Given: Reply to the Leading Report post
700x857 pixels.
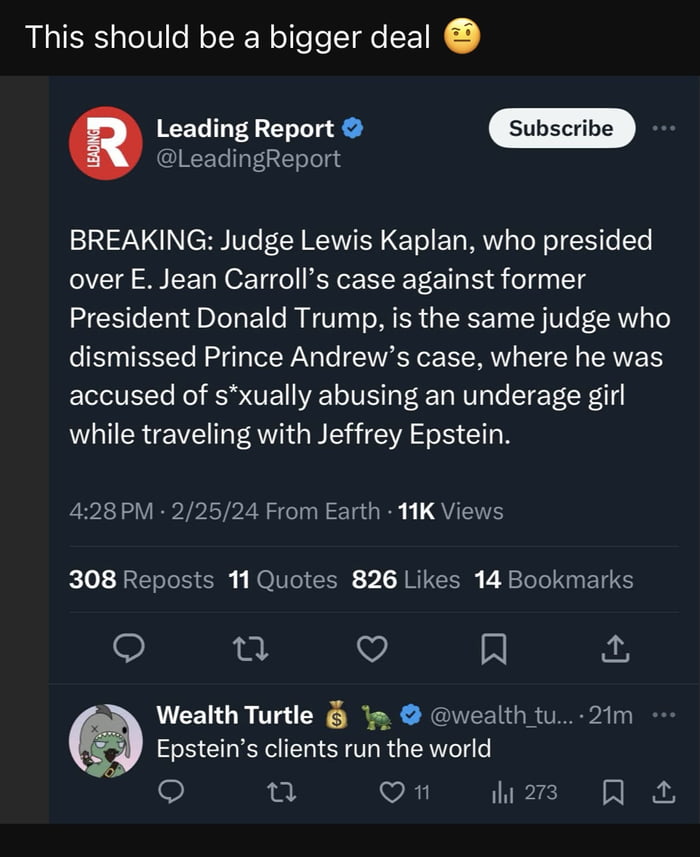Looking at the screenshot, I should pyautogui.click(x=128, y=650).
